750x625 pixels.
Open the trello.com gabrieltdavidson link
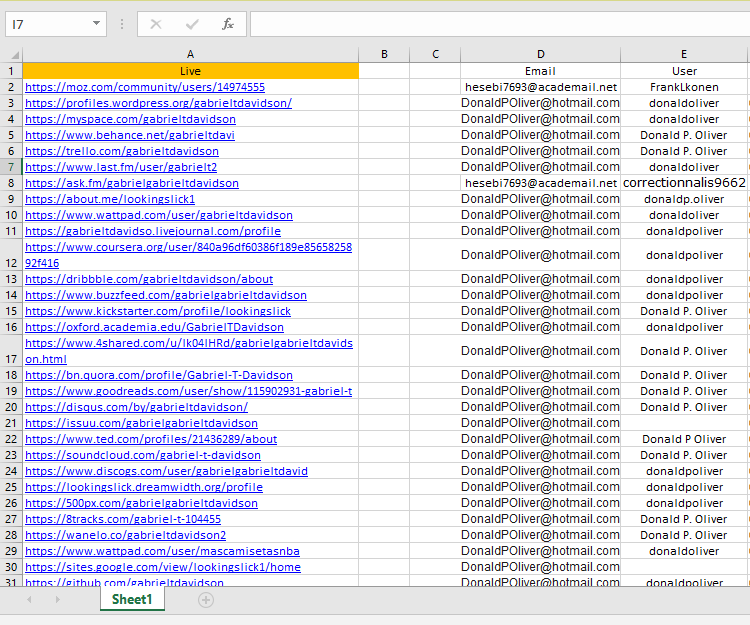click(122, 151)
